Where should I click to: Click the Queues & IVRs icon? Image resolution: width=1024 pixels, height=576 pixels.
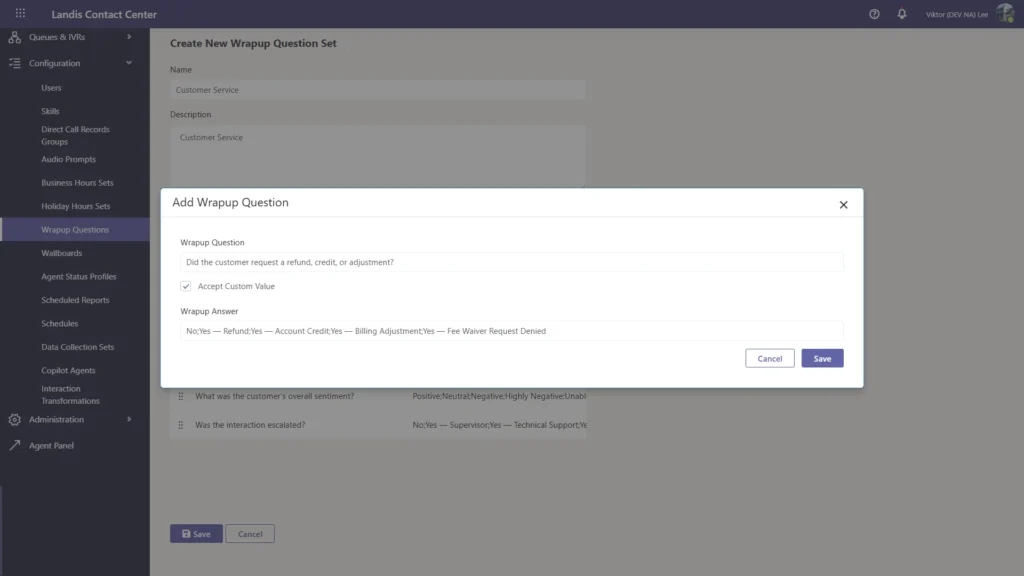[x=14, y=37]
